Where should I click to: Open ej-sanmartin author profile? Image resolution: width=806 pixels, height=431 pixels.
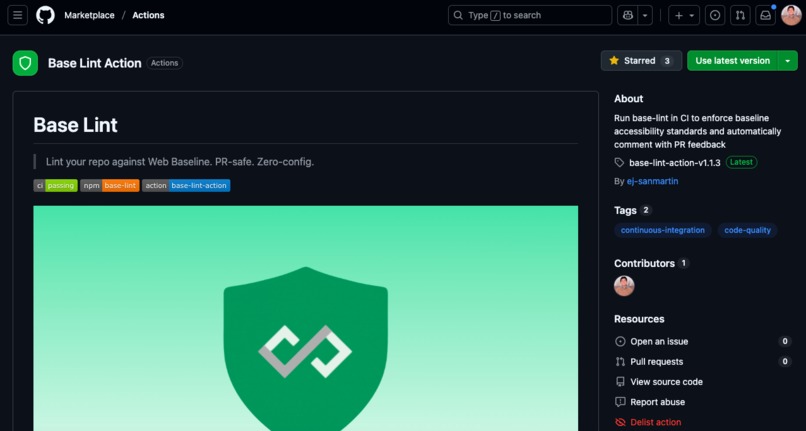(652, 181)
